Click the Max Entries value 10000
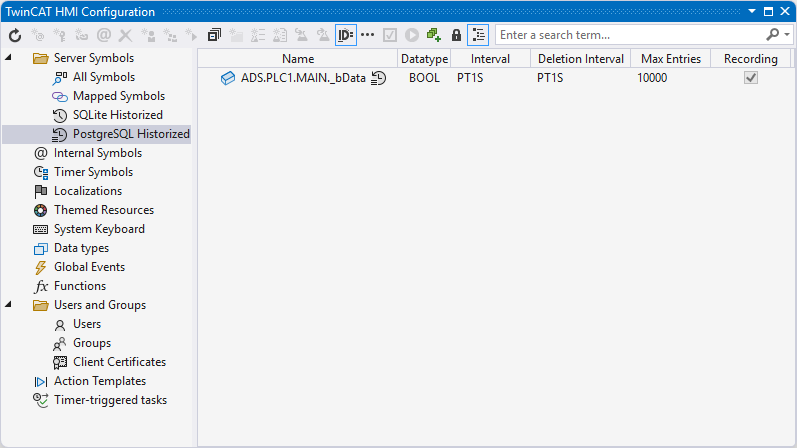The width and height of the screenshot is (797, 448). (x=652, y=78)
